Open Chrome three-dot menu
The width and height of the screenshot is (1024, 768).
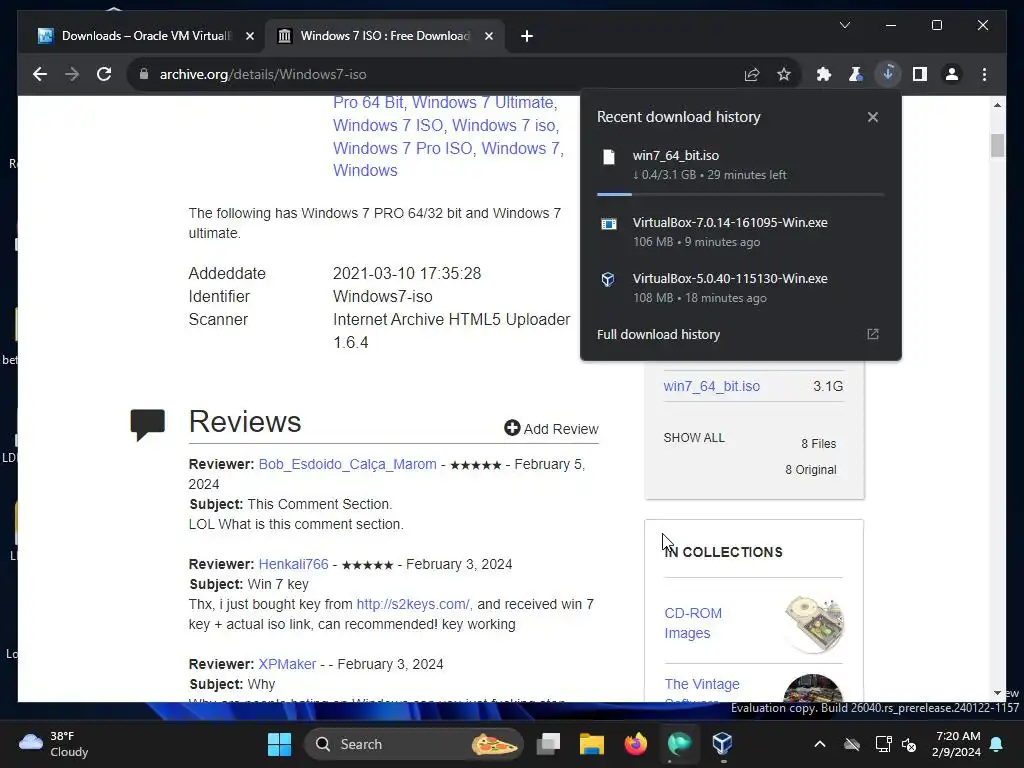tap(984, 74)
